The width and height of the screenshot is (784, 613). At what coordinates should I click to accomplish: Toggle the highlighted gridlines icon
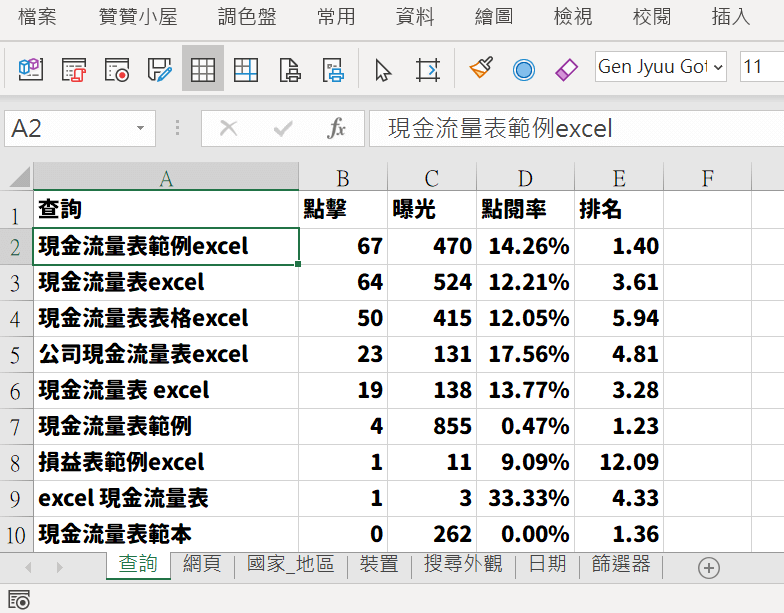pos(203,68)
